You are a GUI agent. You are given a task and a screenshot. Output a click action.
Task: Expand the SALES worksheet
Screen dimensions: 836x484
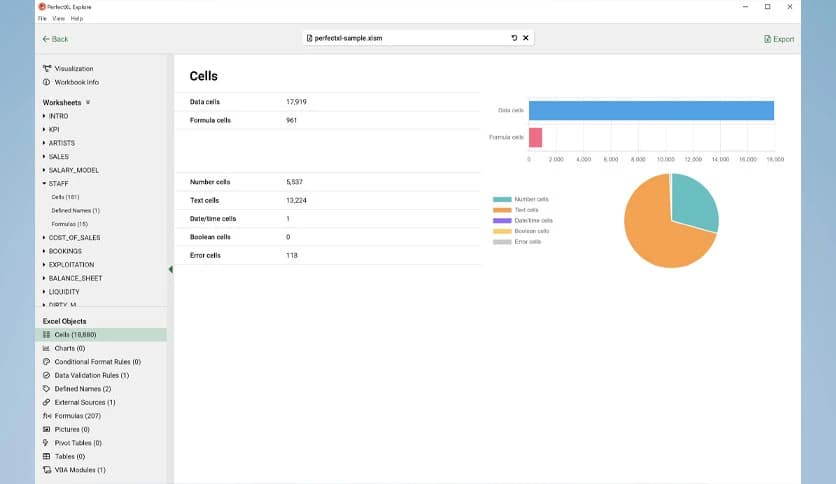pos(44,156)
